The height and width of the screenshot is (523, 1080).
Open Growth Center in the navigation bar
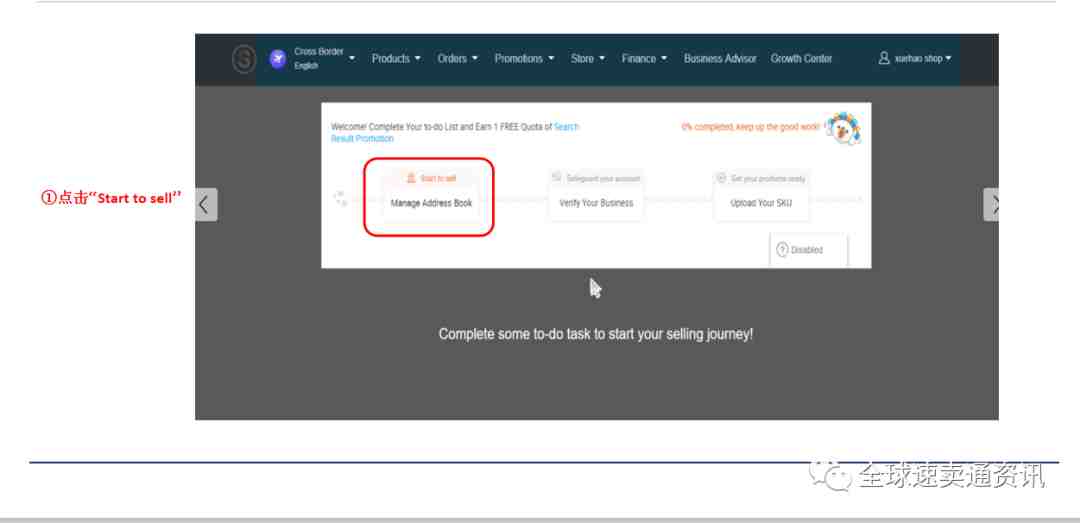point(801,59)
